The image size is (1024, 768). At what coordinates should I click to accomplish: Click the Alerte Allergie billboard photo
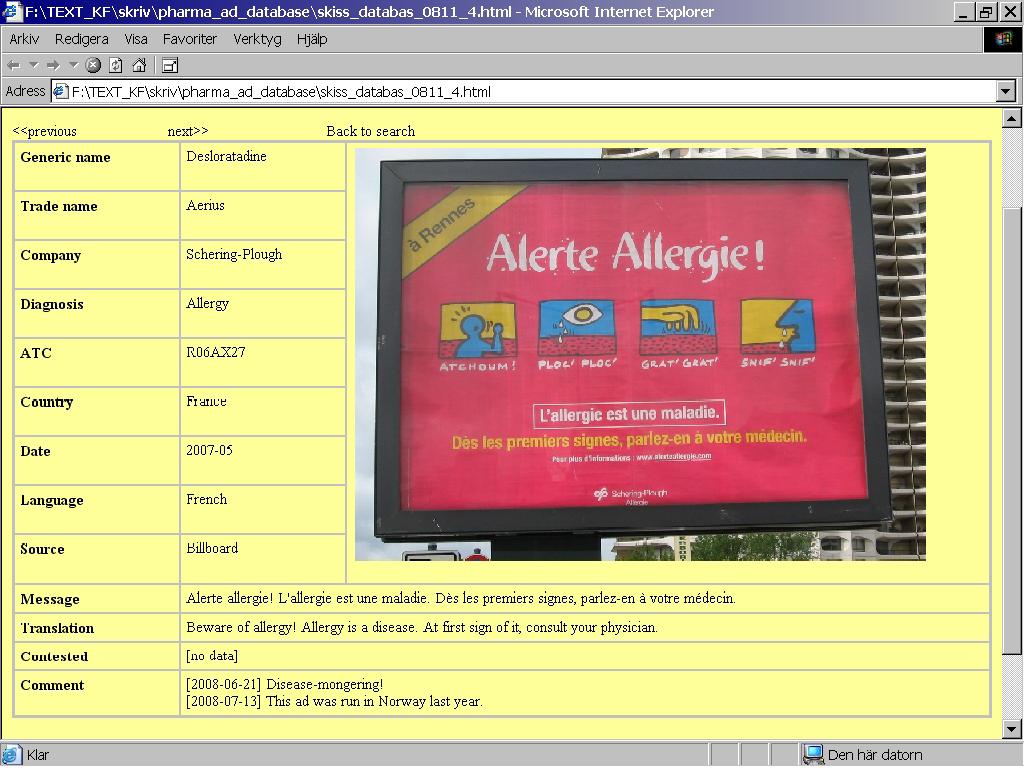[640, 354]
